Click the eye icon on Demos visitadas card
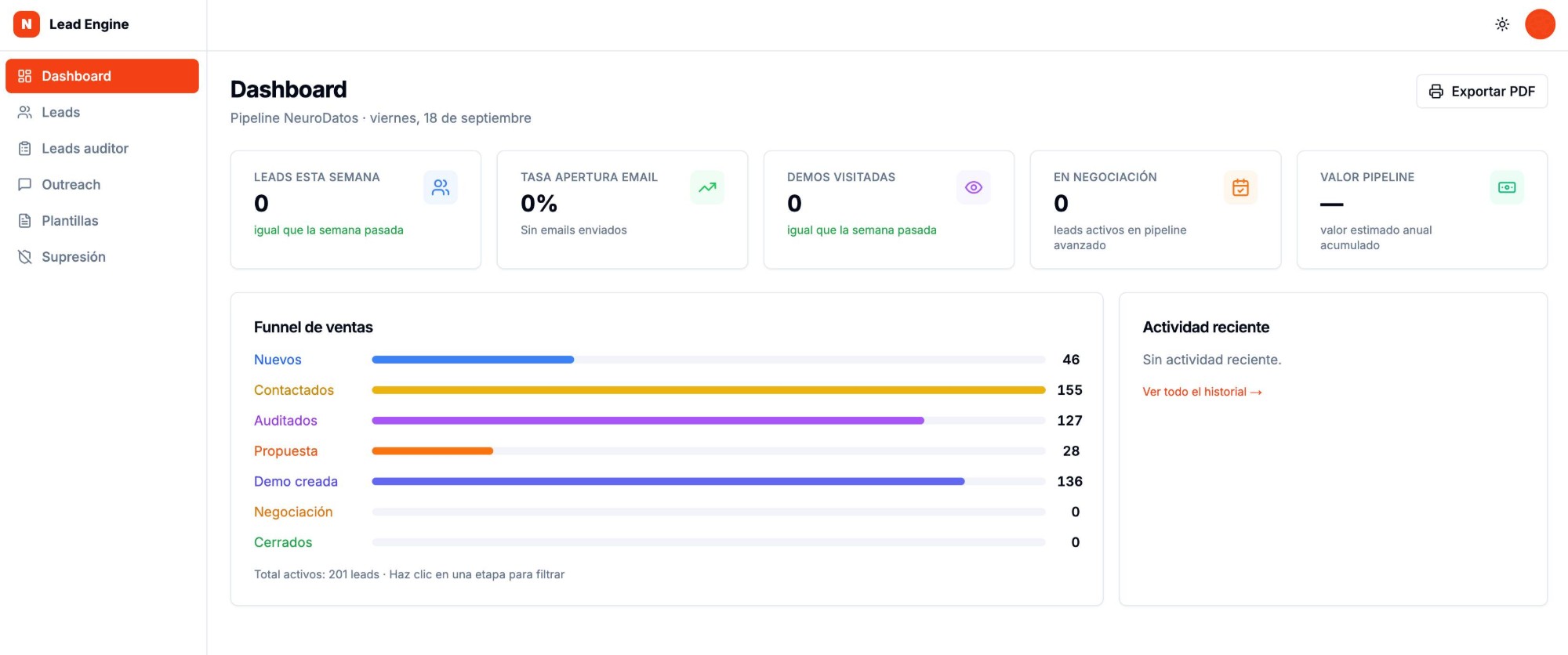Viewport: 1568px width, 655px height. tap(974, 187)
